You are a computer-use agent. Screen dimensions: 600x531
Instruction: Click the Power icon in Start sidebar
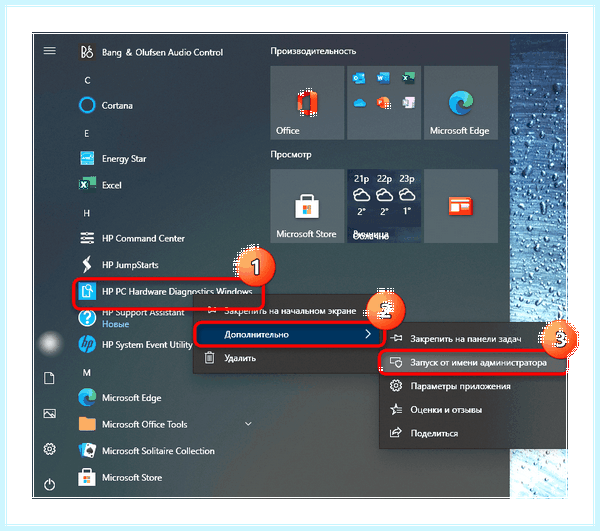click(x=49, y=484)
